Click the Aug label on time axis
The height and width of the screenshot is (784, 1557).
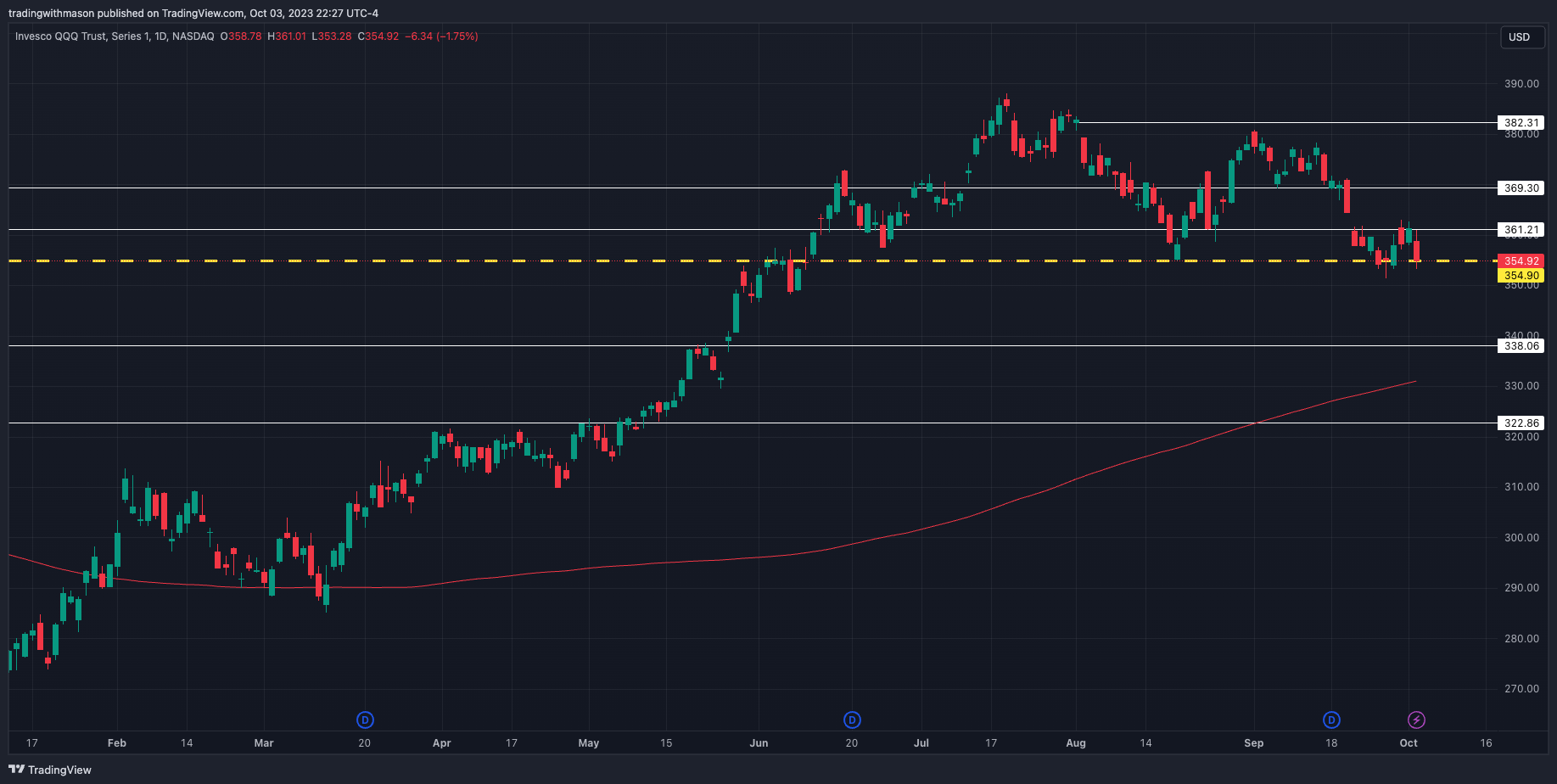pyautogui.click(x=1076, y=743)
